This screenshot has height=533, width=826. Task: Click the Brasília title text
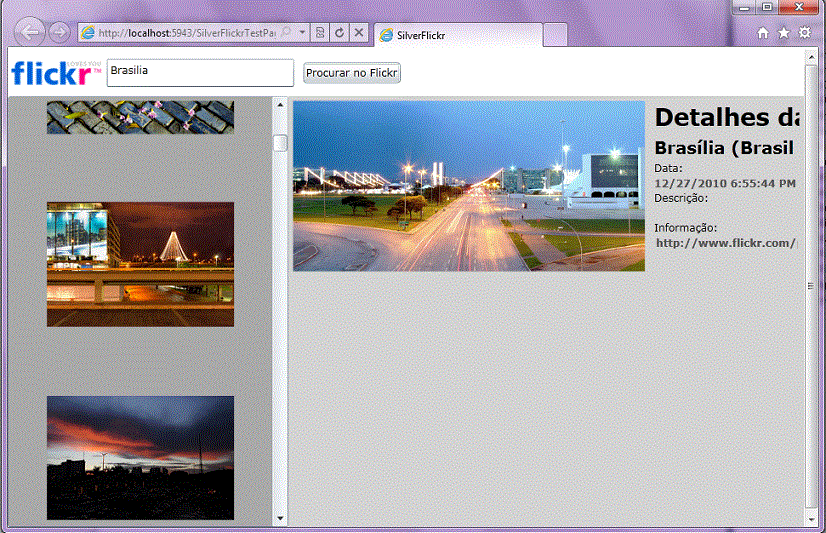pos(724,148)
